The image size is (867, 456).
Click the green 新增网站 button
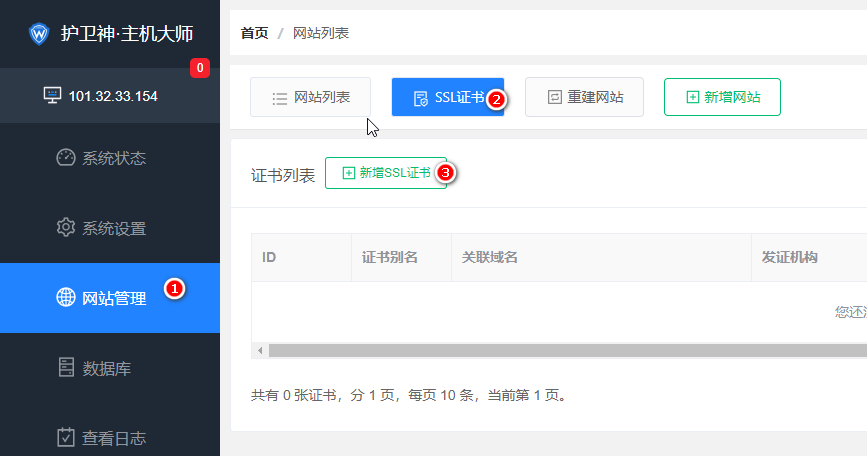tap(722, 97)
